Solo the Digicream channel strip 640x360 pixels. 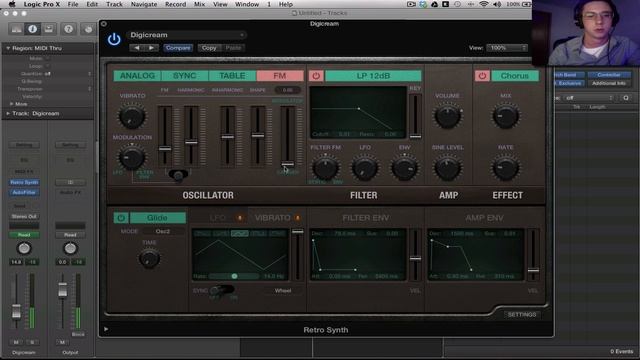(x=32, y=342)
